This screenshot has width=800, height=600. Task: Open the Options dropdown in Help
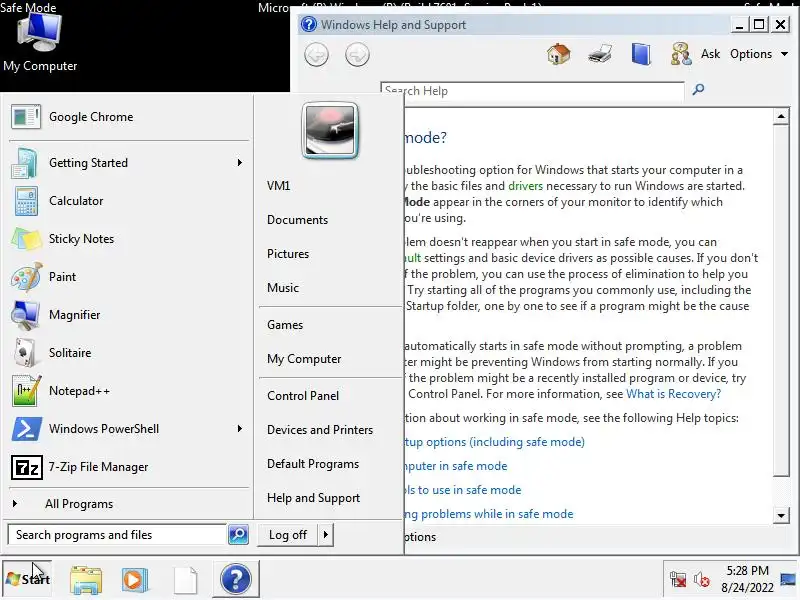click(x=759, y=54)
